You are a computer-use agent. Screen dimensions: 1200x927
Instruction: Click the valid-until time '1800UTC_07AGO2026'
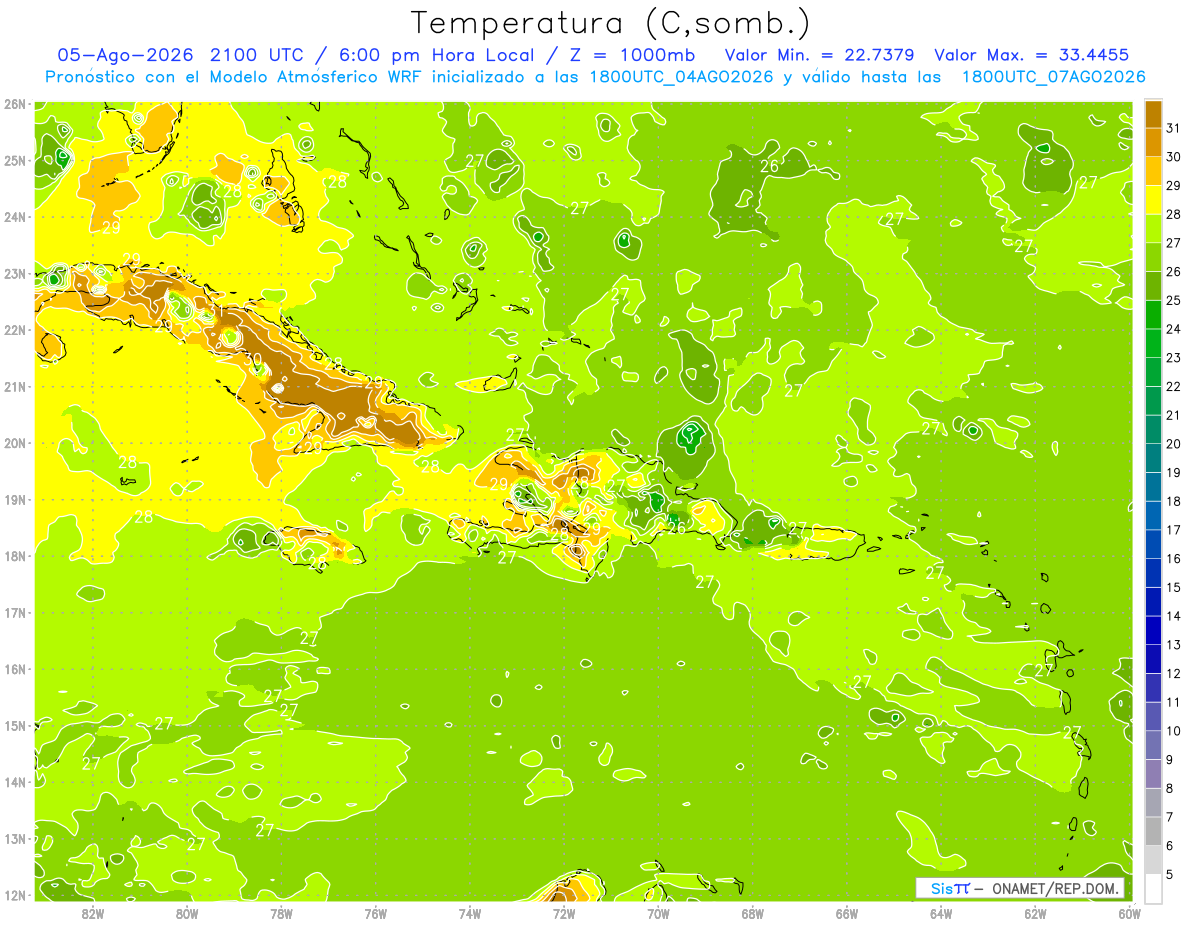[1053, 77]
